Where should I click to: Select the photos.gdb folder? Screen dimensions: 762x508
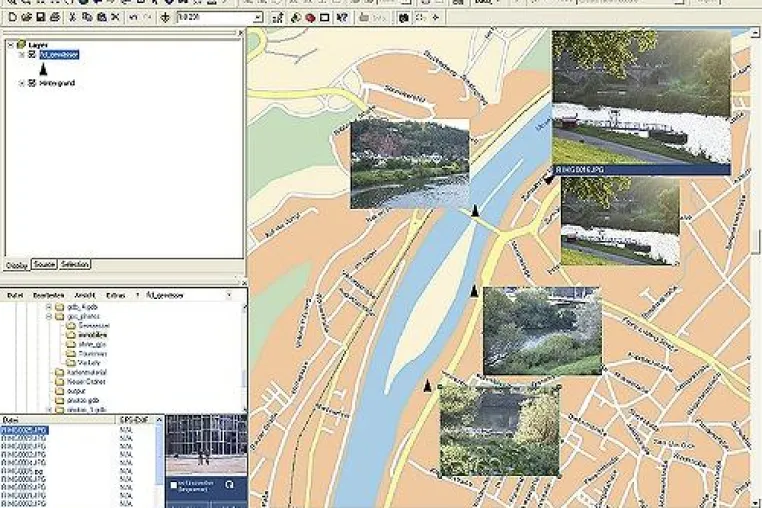(77, 401)
